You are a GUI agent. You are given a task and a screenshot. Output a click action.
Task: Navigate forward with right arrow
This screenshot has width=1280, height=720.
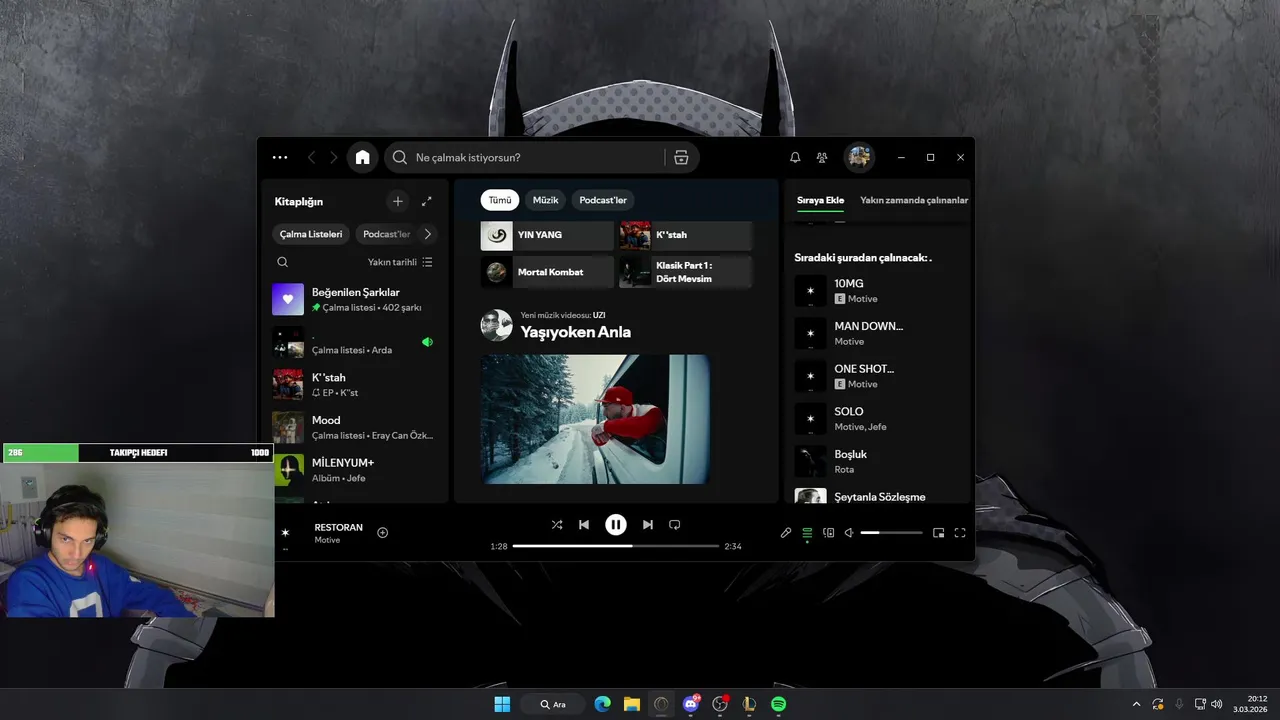click(334, 157)
